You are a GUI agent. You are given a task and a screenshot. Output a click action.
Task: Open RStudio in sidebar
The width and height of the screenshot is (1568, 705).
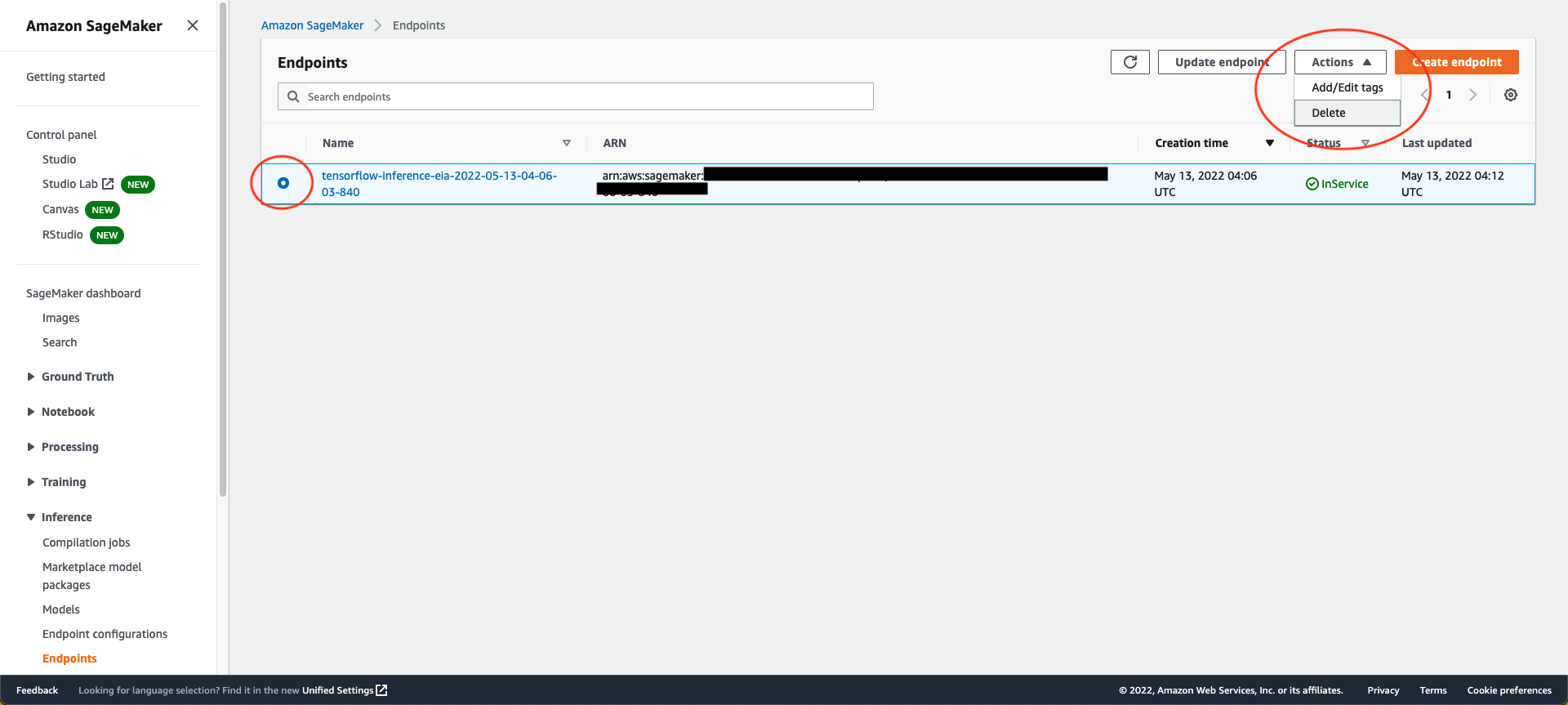tap(63, 234)
